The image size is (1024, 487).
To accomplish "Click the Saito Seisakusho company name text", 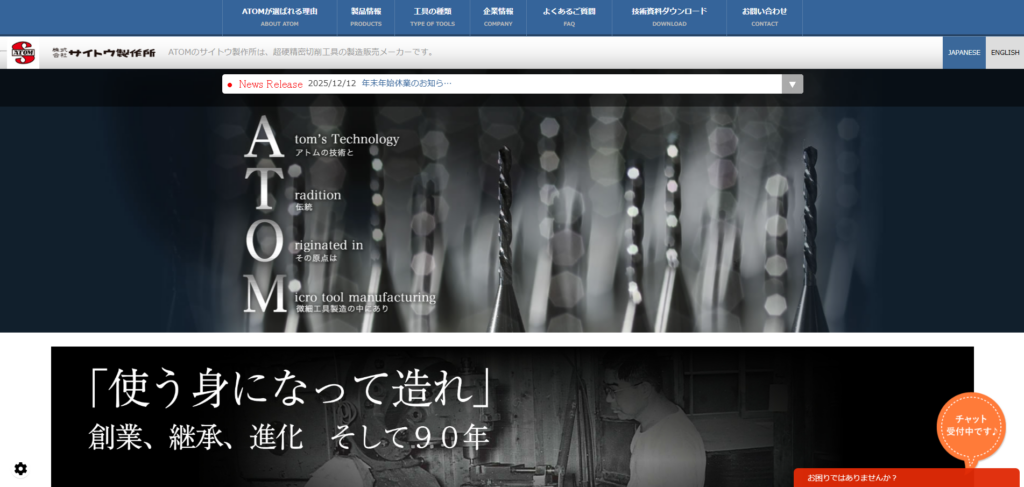I will pos(104,53).
